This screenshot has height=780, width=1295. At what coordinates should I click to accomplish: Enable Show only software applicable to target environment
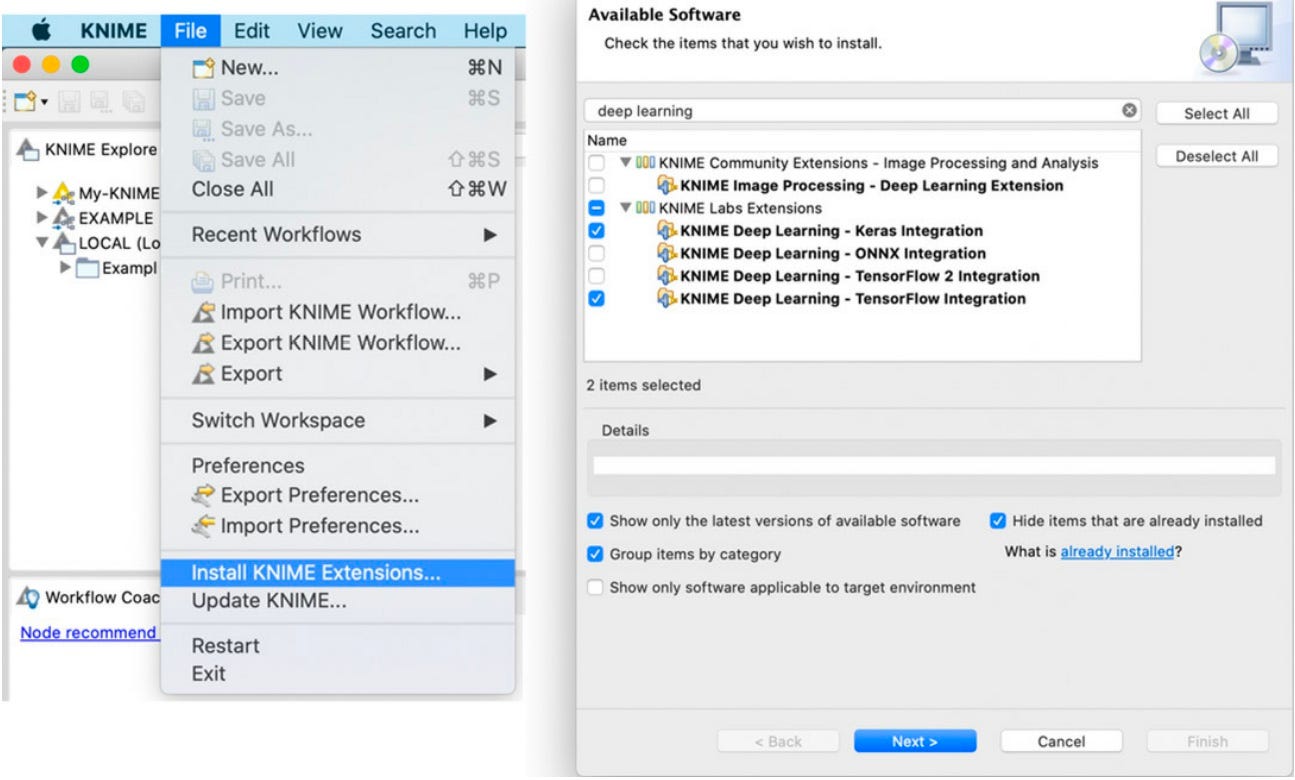coord(596,588)
